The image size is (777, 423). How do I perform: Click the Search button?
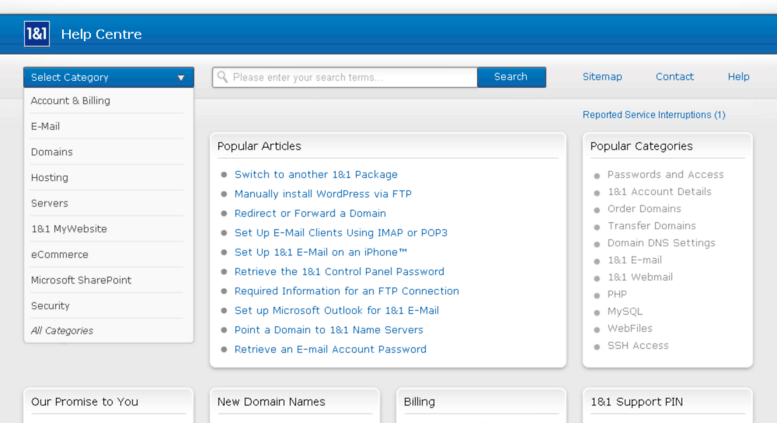pyautogui.click(x=511, y=77)
